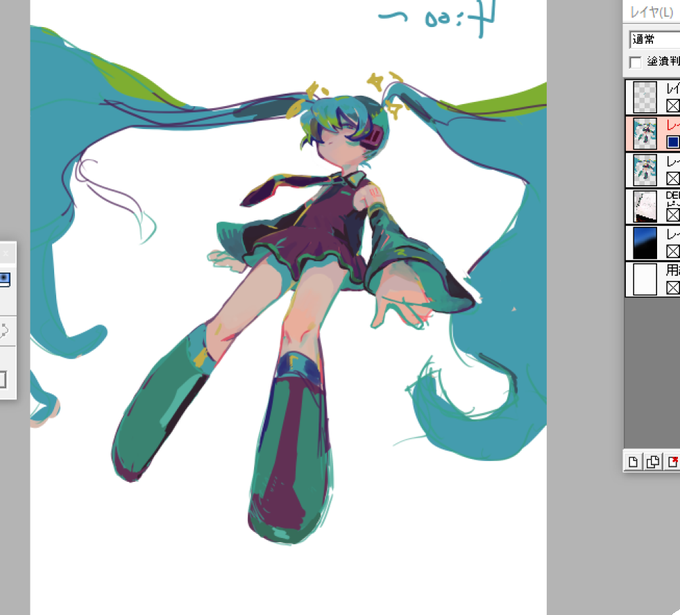Select the blue-to-black gradient layer thumbnail

[x=645, y=243]
